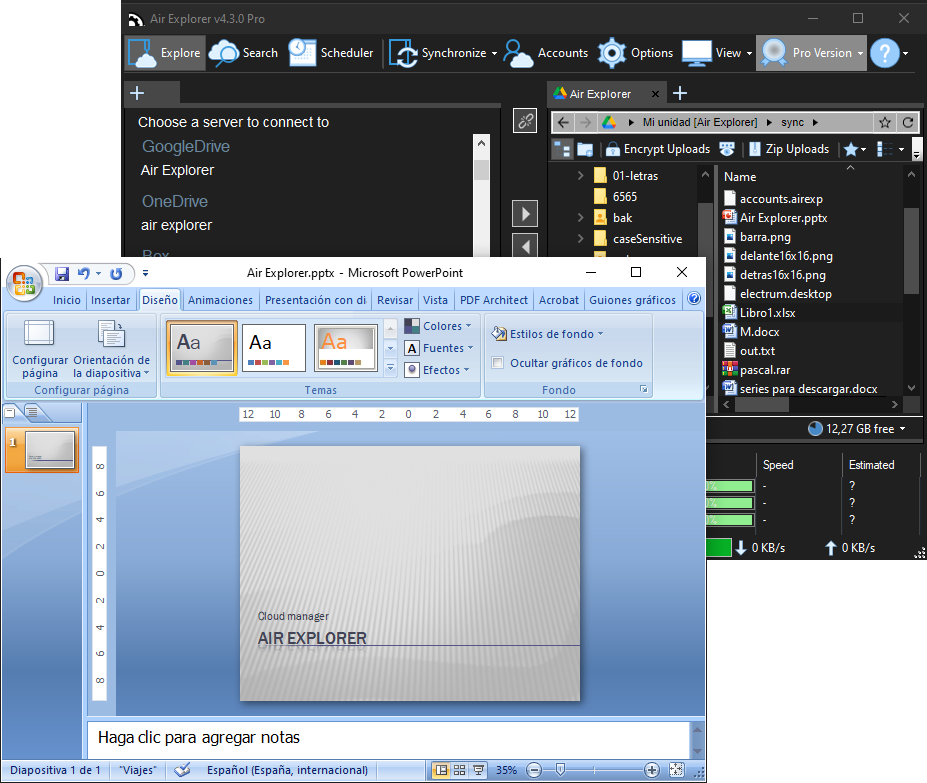
Task: Toggle Zip Uploads option
Action: tap(789, 149)
